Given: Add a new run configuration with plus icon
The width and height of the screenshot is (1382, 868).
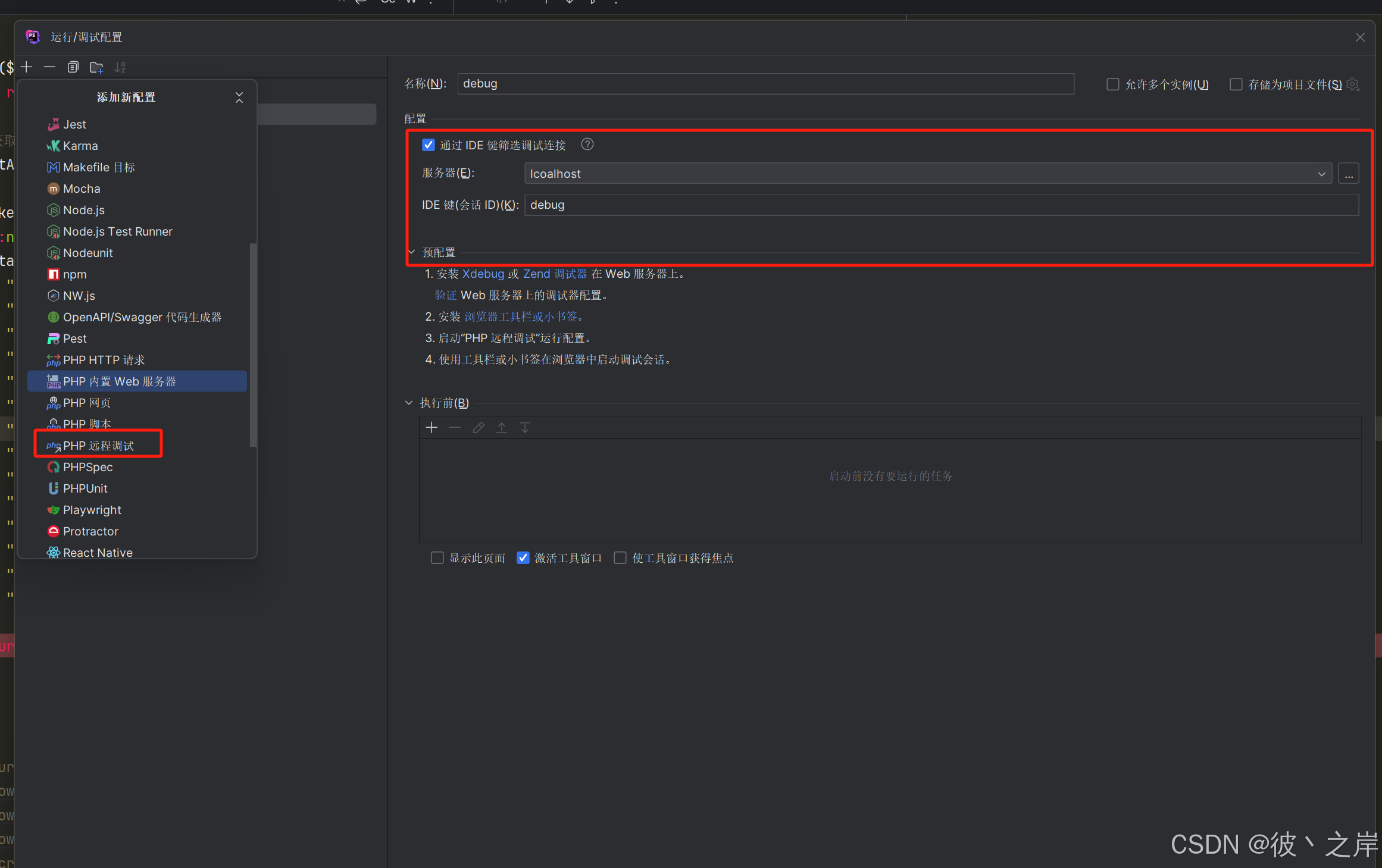Looking at the screenshot, I should pyautogui.click(x=26, y=67).
